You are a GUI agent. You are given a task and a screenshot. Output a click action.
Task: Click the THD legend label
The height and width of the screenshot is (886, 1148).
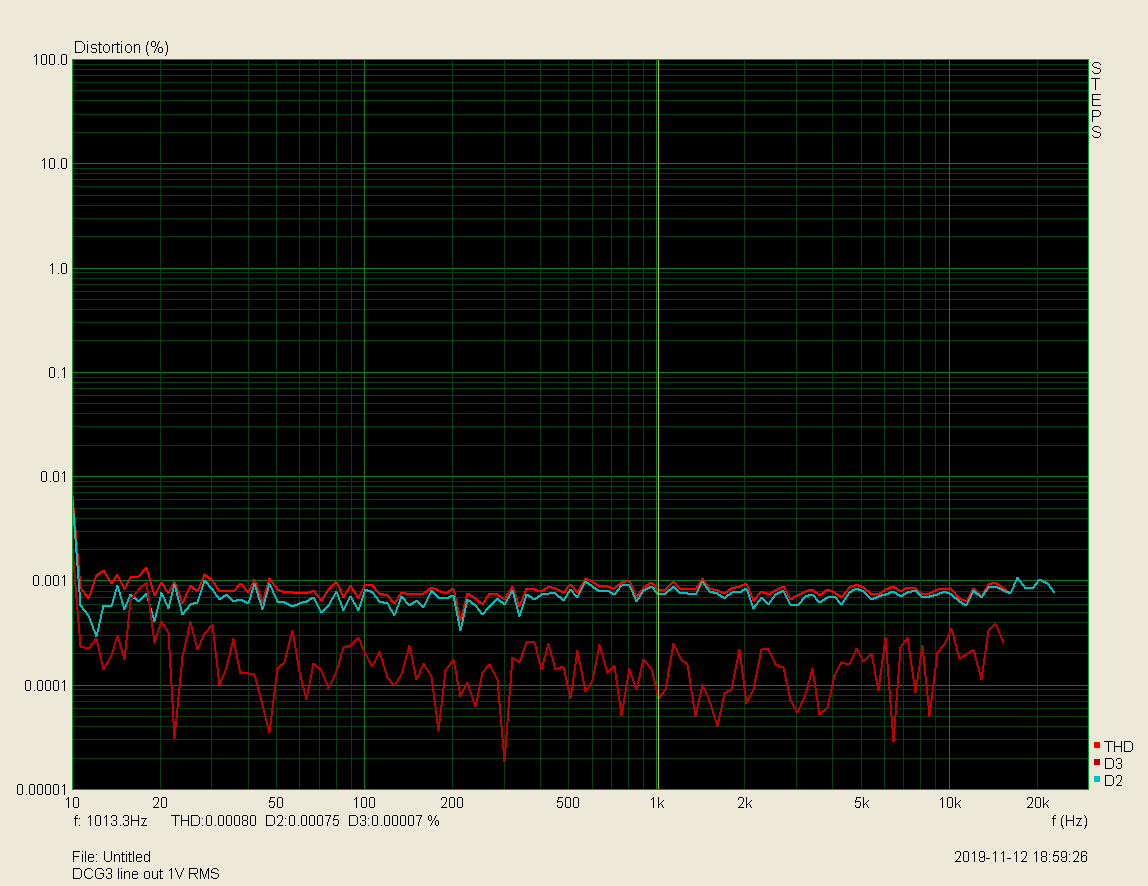coord(1119,746)
